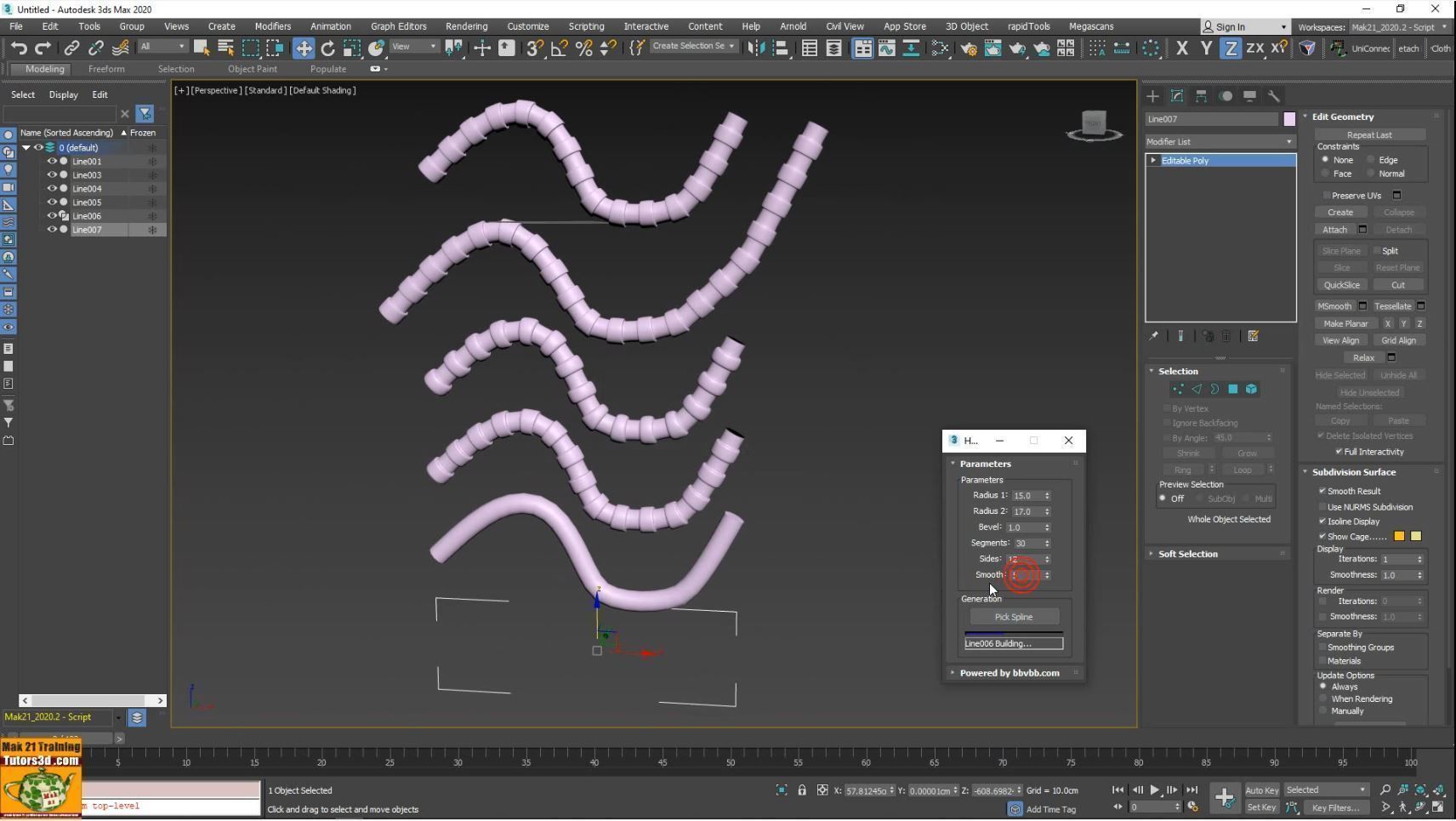Image resolution: width=1456 pixels, height=821 pixels.
Task: Open the Modifier List dropdown
Action: pos(1220,142)
